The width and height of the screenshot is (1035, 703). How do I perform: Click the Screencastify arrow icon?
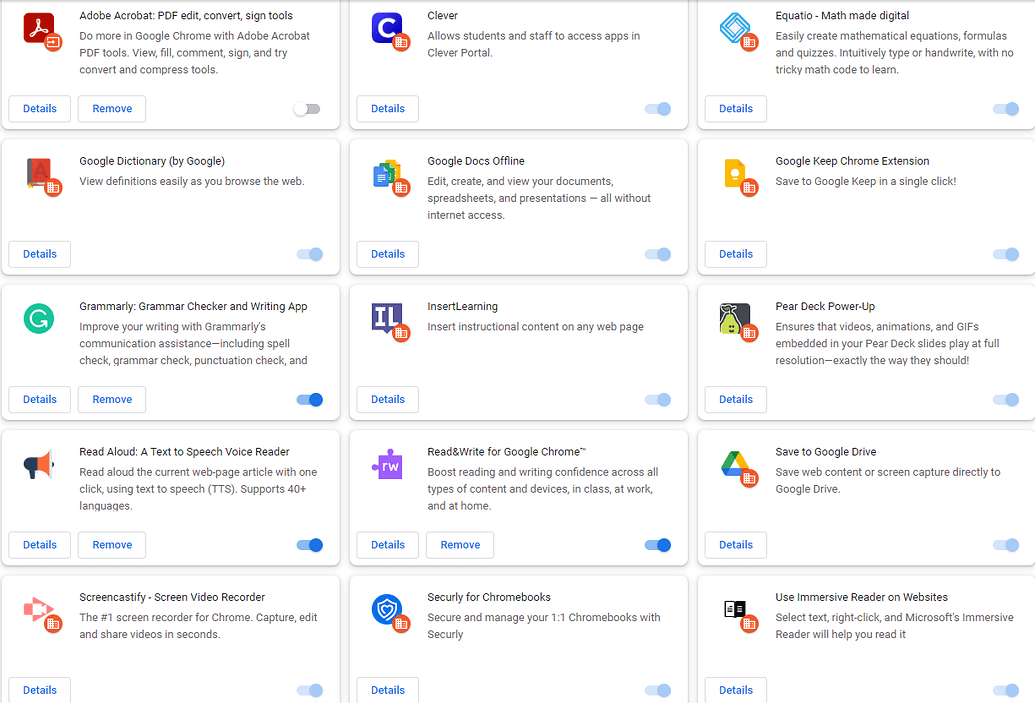40,610
